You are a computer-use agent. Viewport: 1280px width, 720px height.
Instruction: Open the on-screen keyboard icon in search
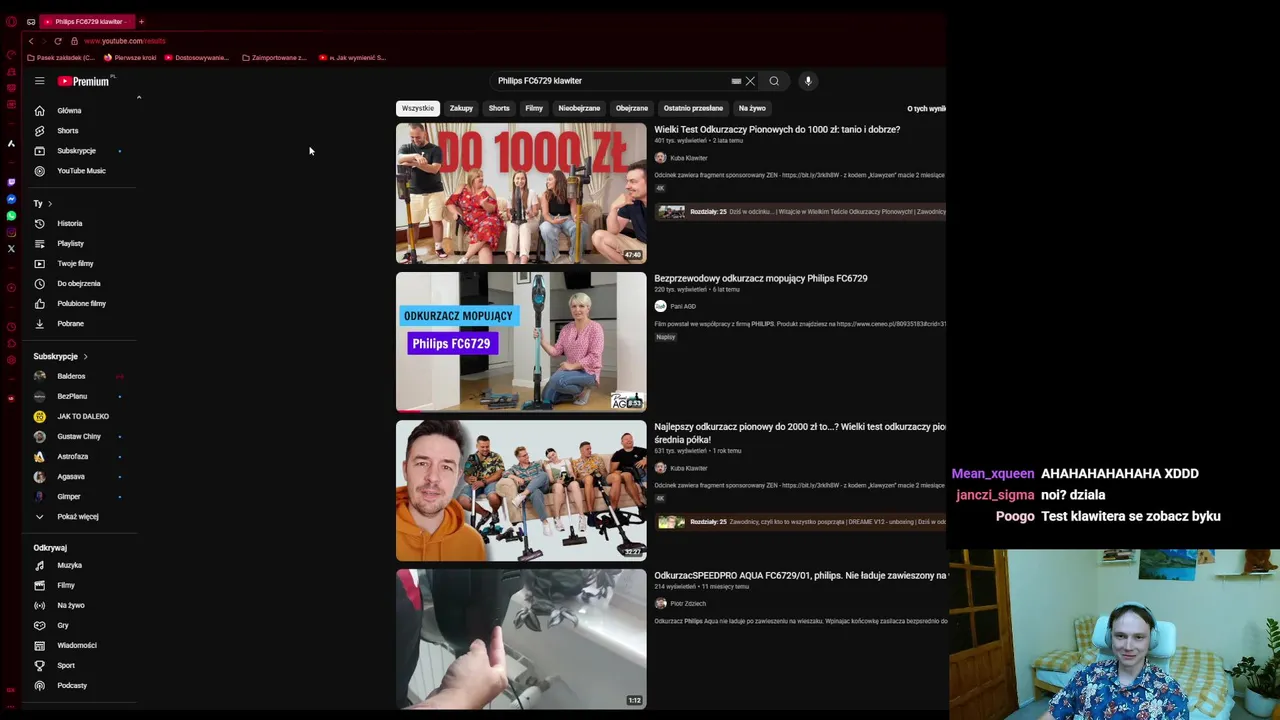pos(736,81)
